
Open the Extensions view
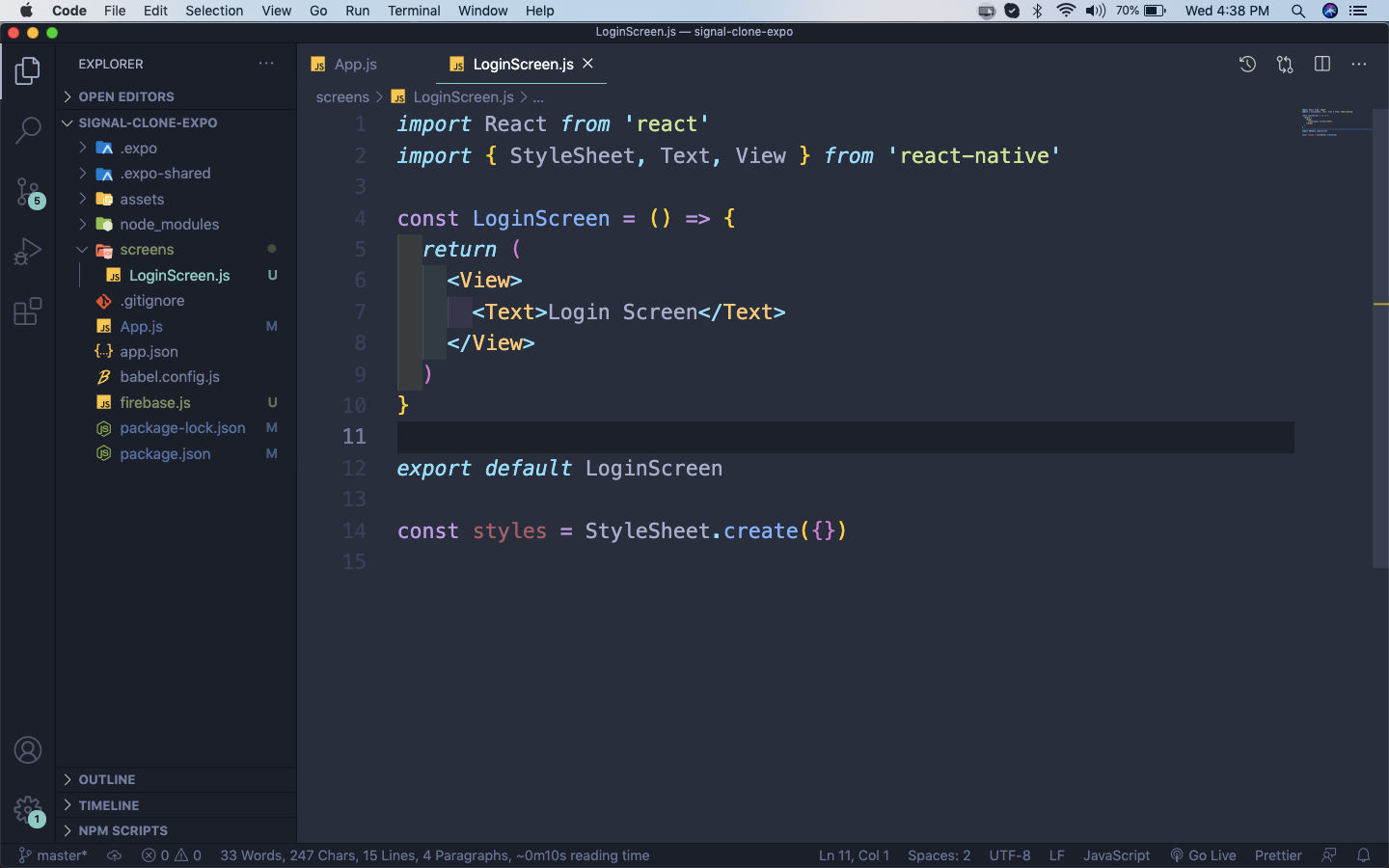coord(28,312)
